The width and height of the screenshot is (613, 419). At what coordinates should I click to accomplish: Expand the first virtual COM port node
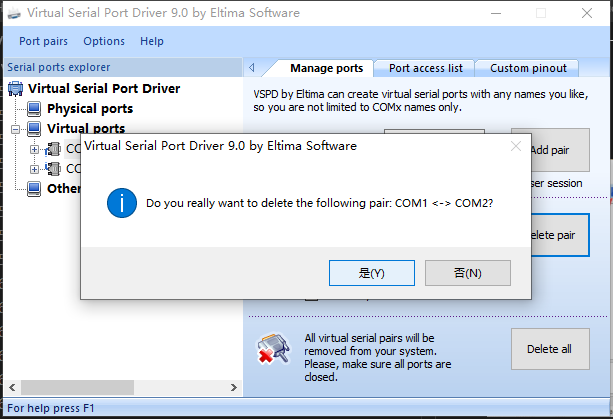click(x=34, y=149)
